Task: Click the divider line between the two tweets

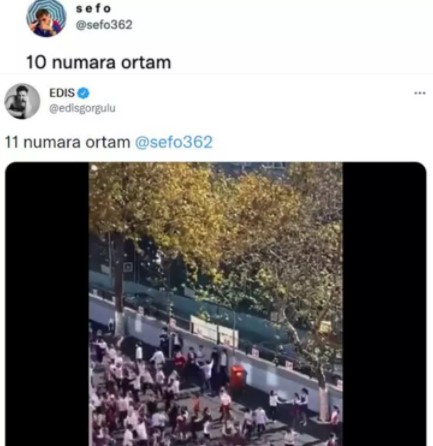Action: point(216,74)
